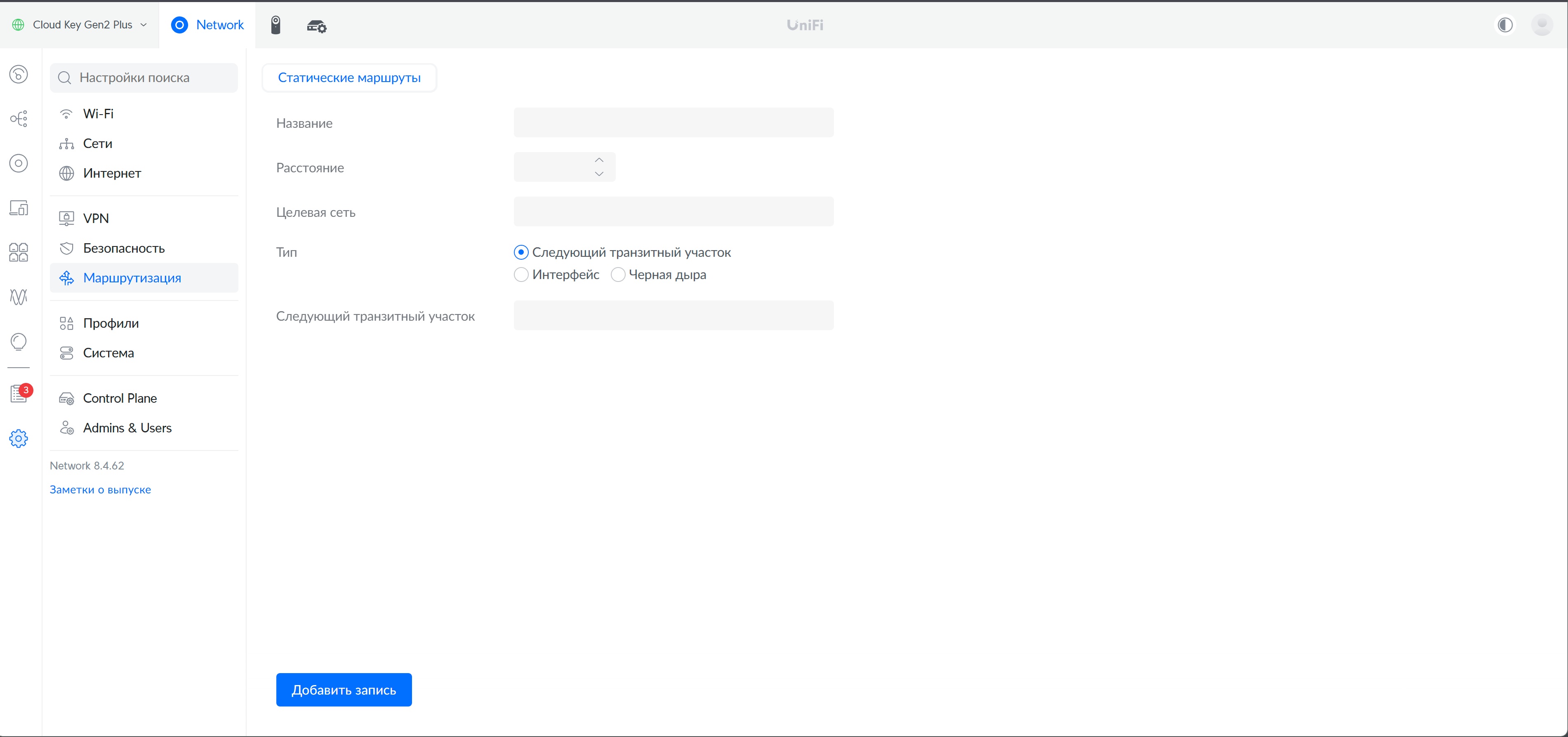Click the Настройки поиска search field
1568x737 pixels.
click(144, 78)
